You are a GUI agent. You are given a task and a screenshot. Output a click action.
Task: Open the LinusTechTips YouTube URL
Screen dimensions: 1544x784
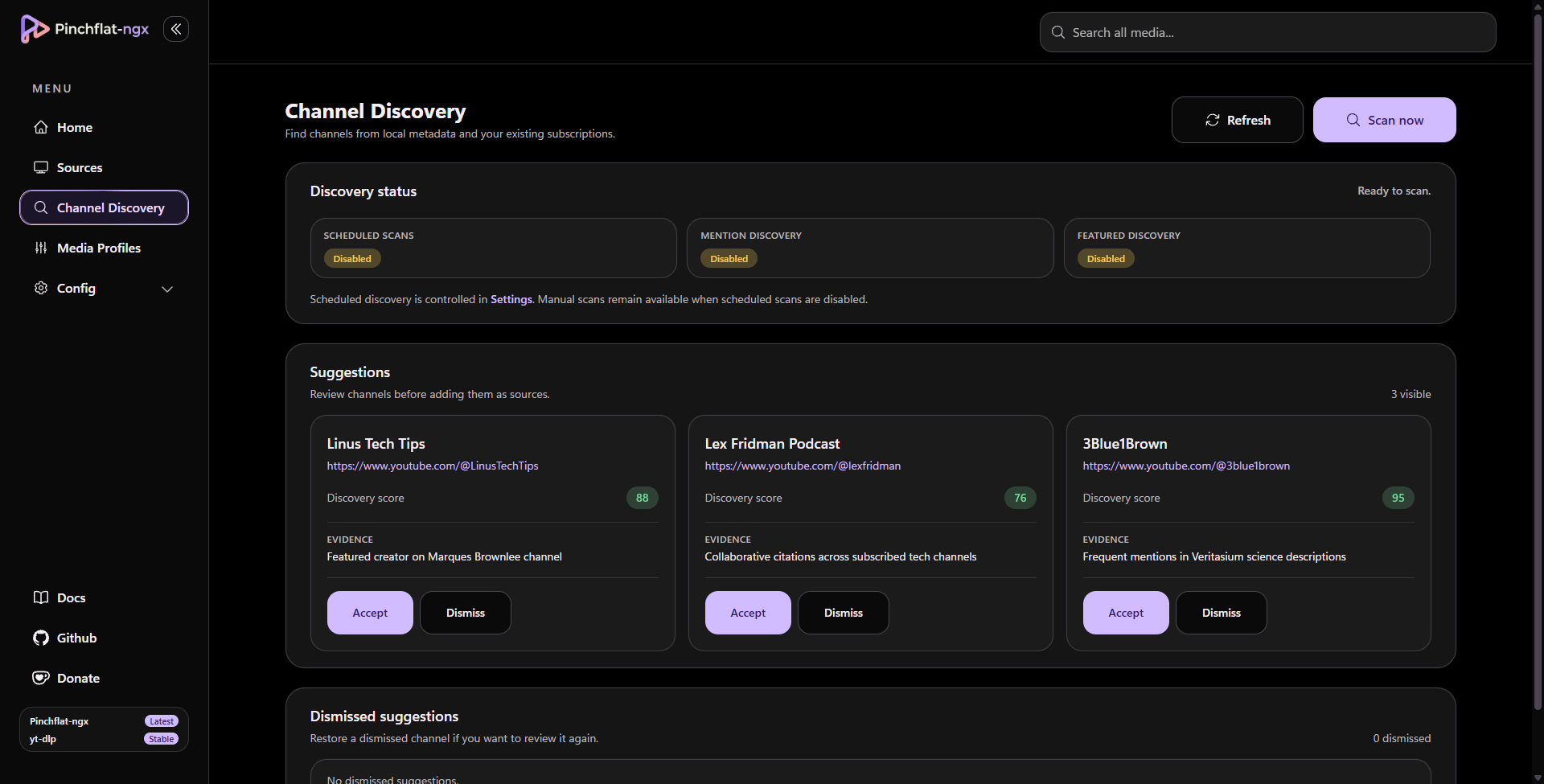point(433,466)
